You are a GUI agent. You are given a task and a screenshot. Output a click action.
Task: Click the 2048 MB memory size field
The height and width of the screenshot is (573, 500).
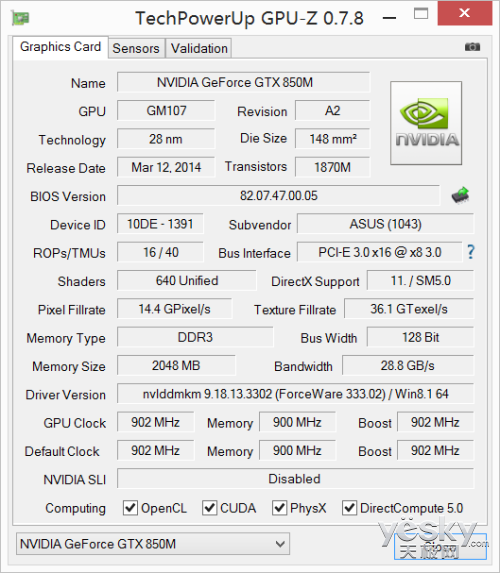176,365
